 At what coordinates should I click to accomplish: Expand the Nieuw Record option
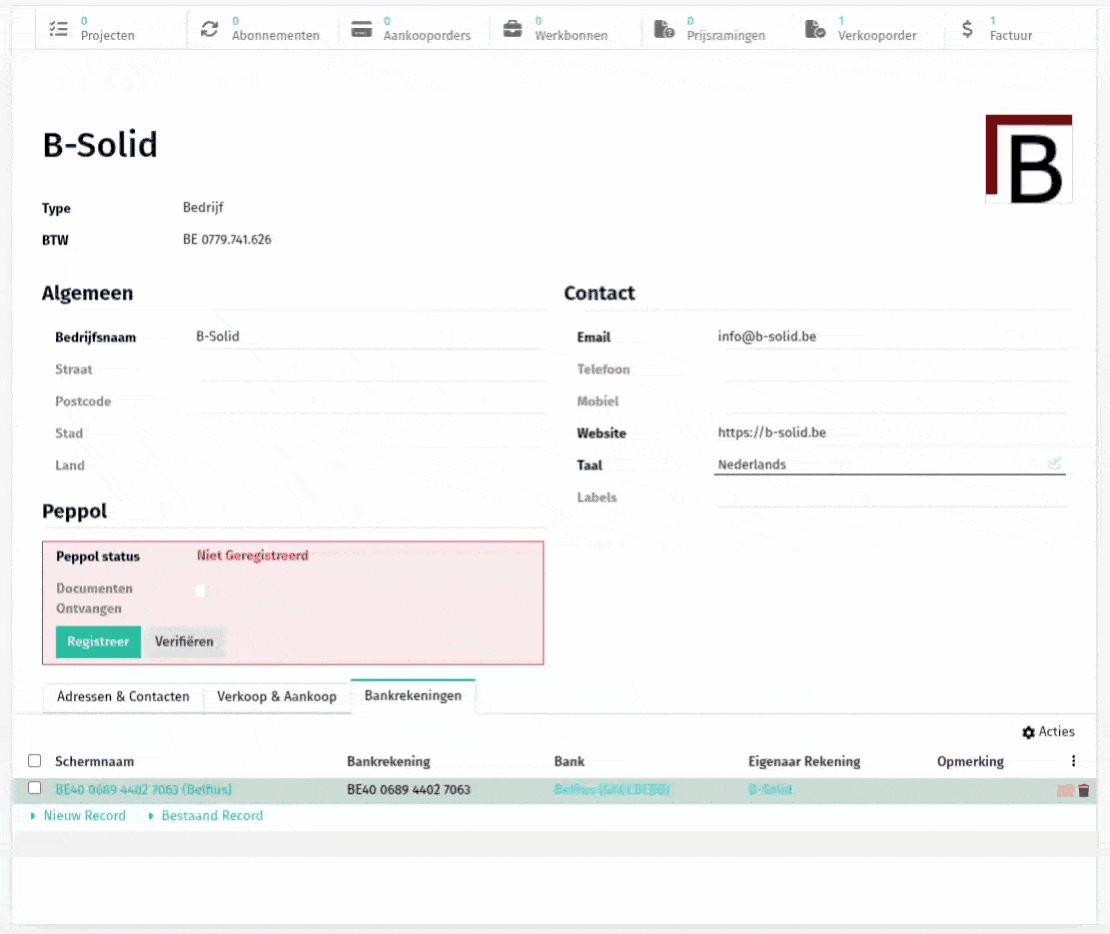pyautogui.click(x=79, y=816)
